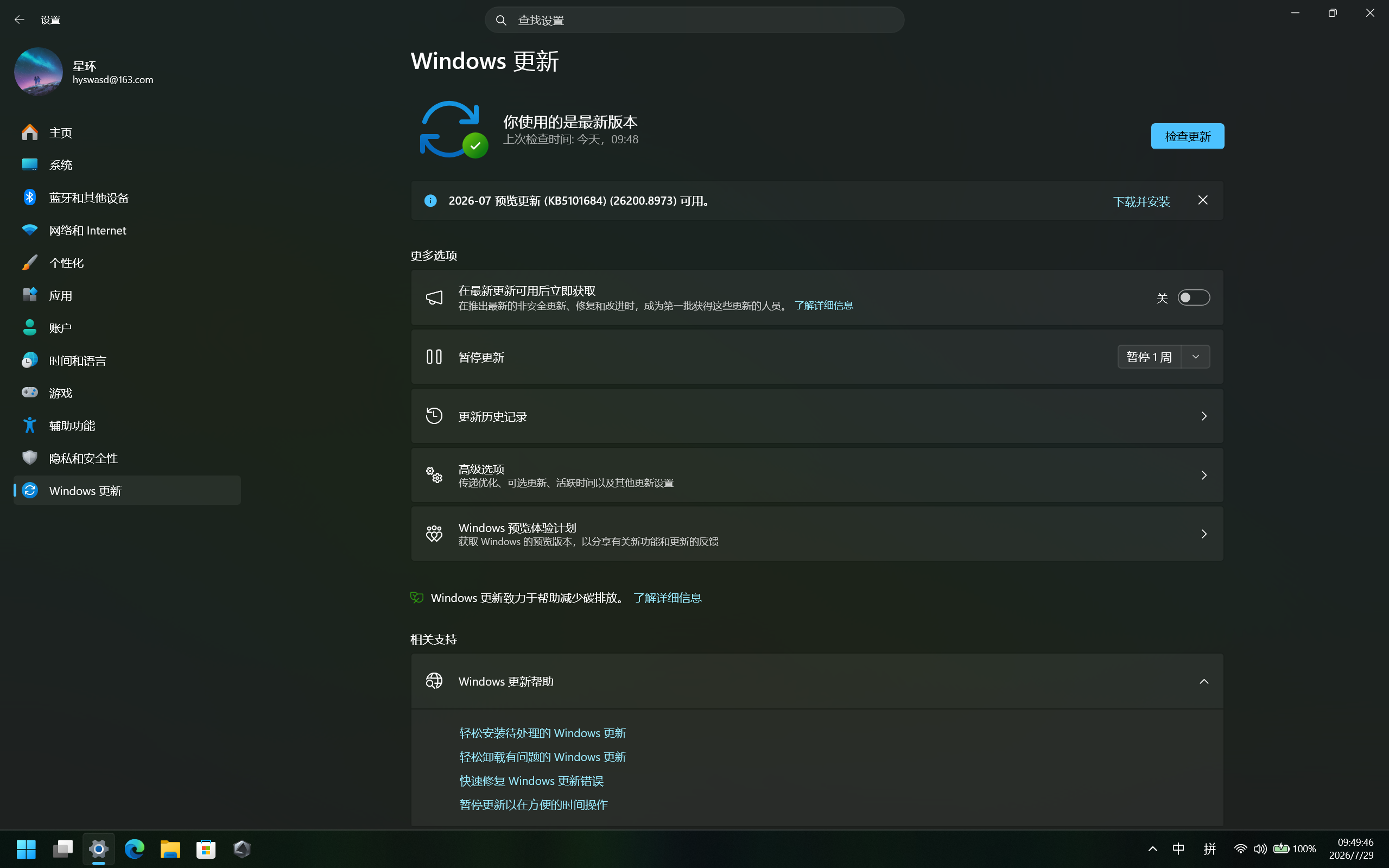The height and width of the screenshot is (868, 1389).
Task: Open 更新历史记录 via its chevron
Action: [x=1203, y=416]
